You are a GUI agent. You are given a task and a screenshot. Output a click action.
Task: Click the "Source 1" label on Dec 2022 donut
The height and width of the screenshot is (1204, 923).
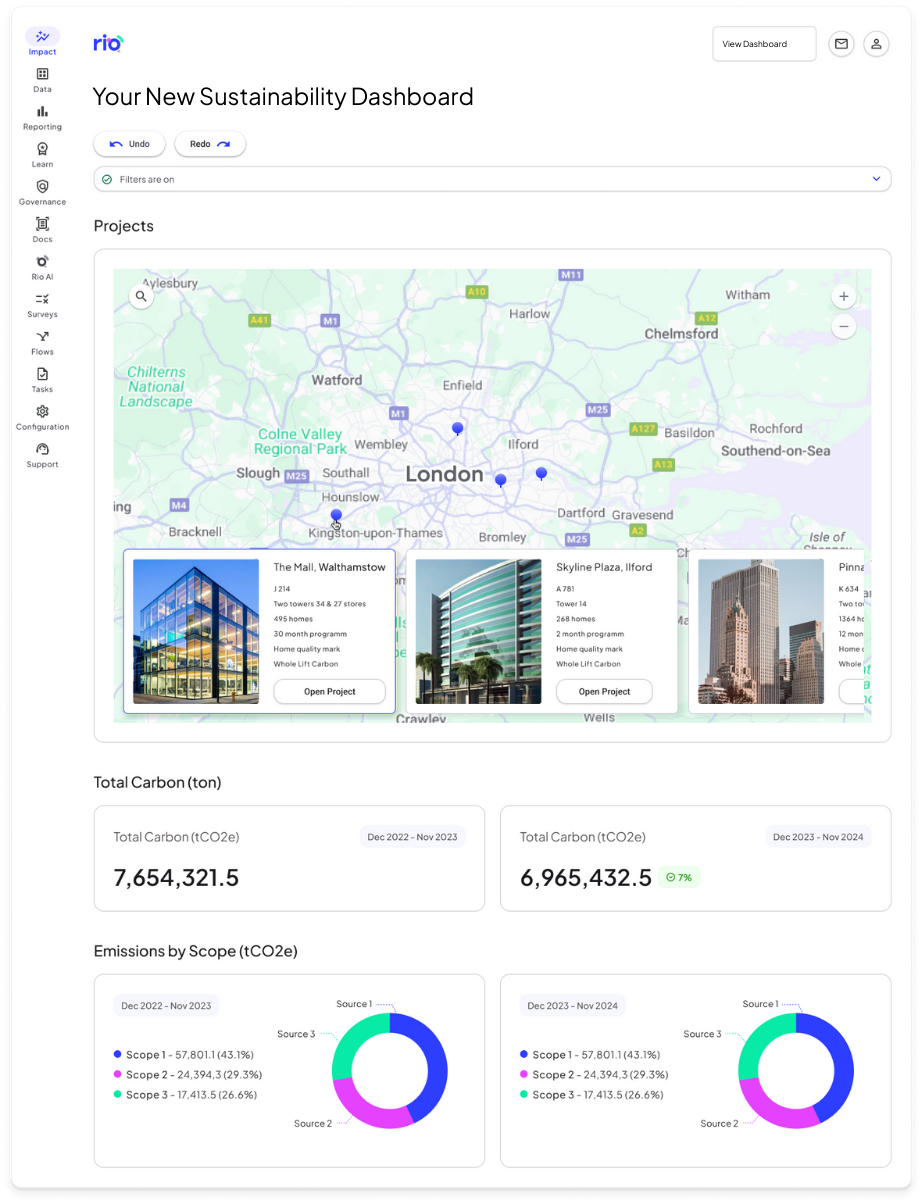pyautogui.click(x=353, y=1004)
